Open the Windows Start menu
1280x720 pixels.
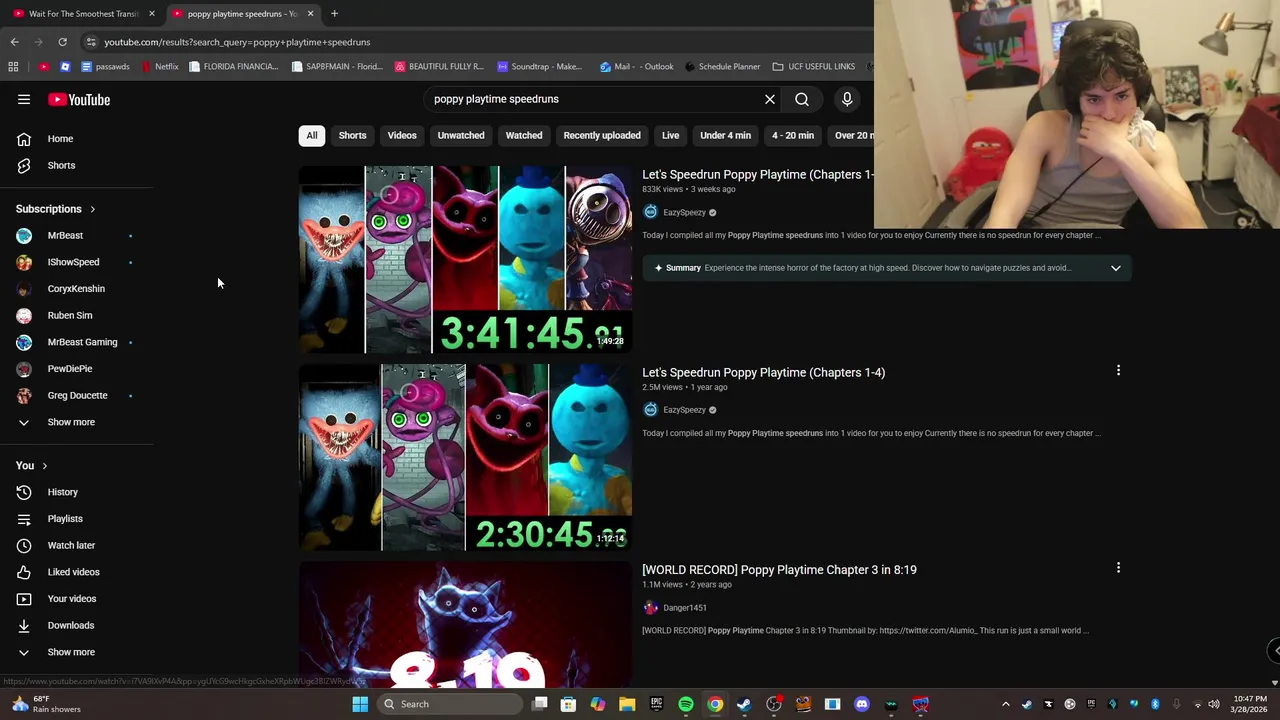pyautogui.click(x=360, y=704)
